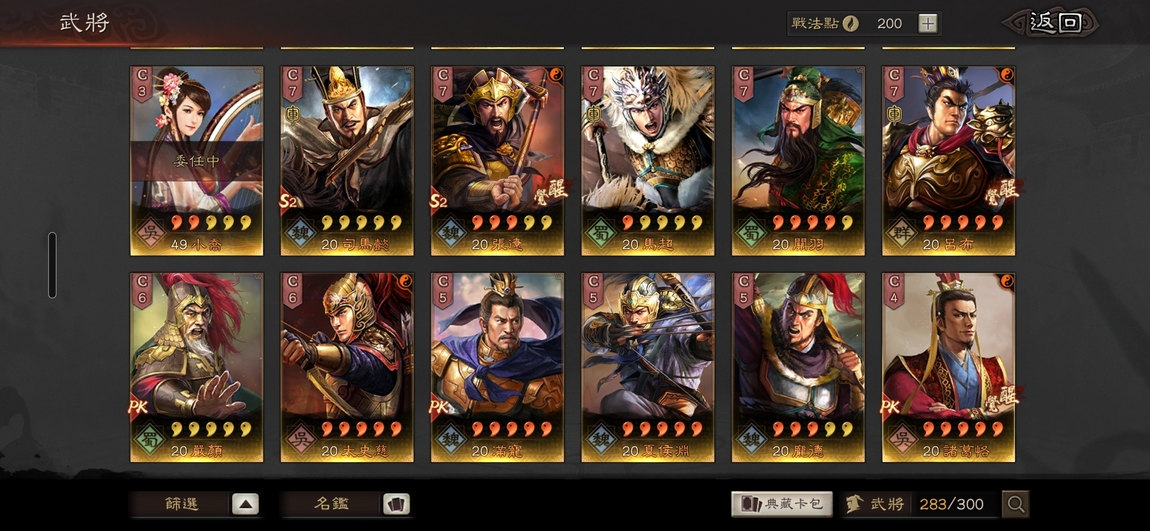Click the 返回 back button

pyautogui.click(x=1055, y=23)
